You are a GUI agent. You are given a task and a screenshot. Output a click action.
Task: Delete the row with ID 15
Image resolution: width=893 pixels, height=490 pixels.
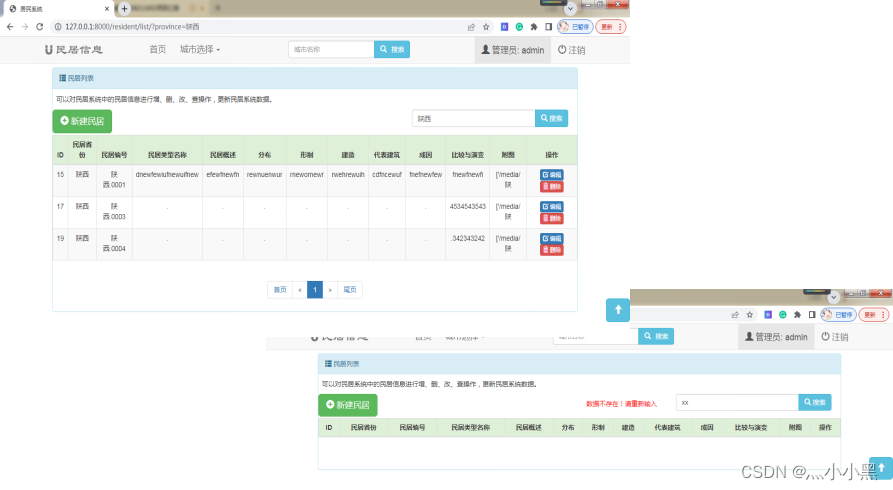[552, 187]
